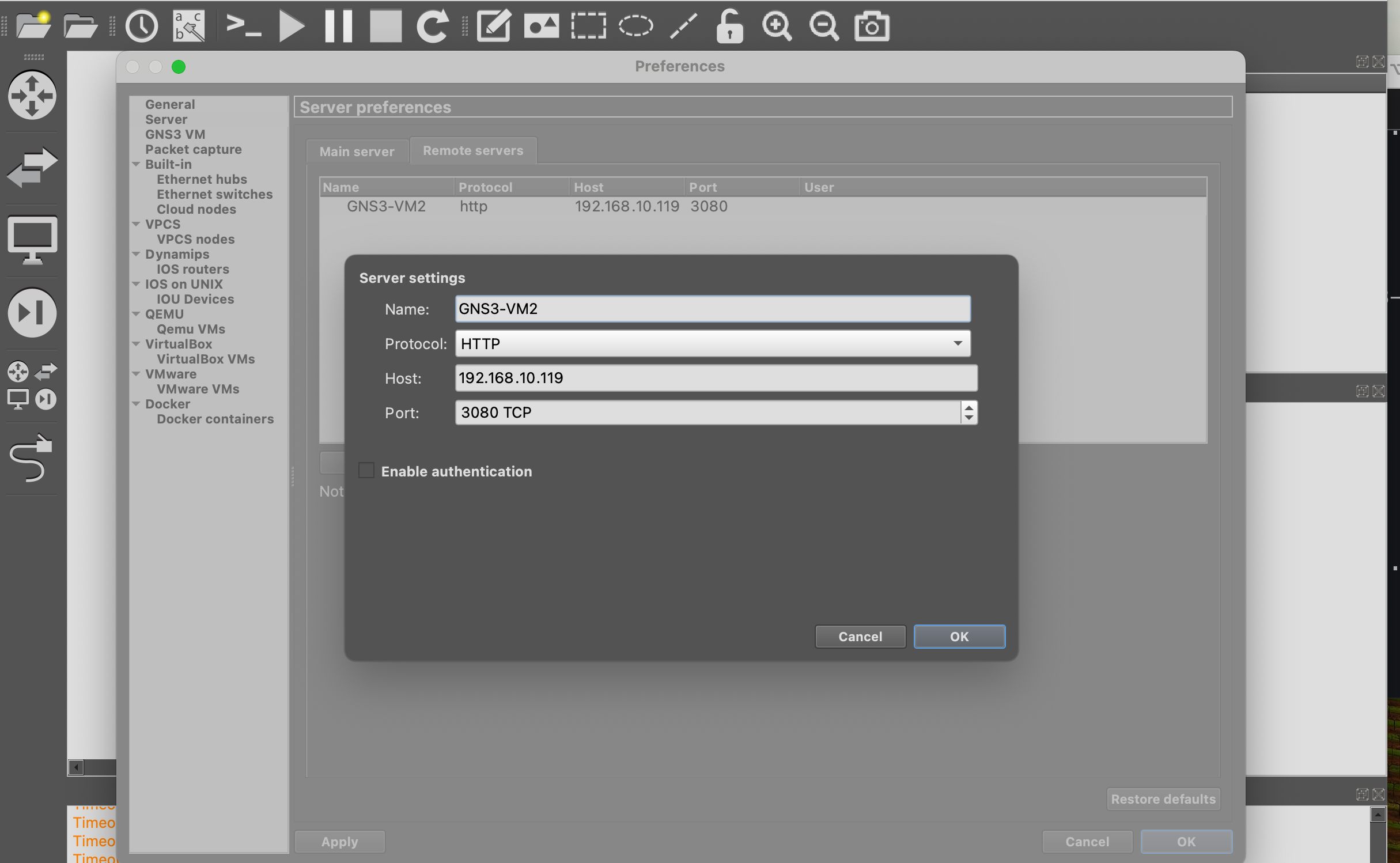Collapse the Dynamips tree section
Image resolution: width=1400 pixels, height=863 pixels.
point(137,254)
